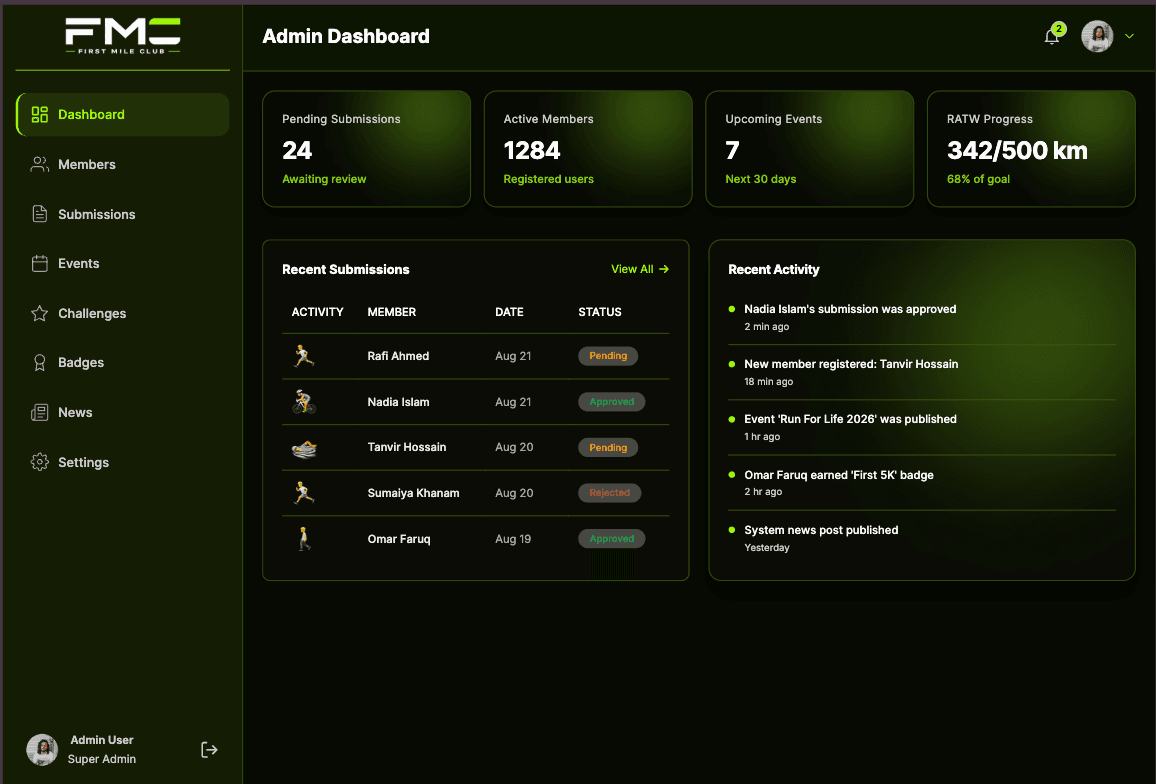
Task: Click the Super Admin role label
Action: [102, 759]
